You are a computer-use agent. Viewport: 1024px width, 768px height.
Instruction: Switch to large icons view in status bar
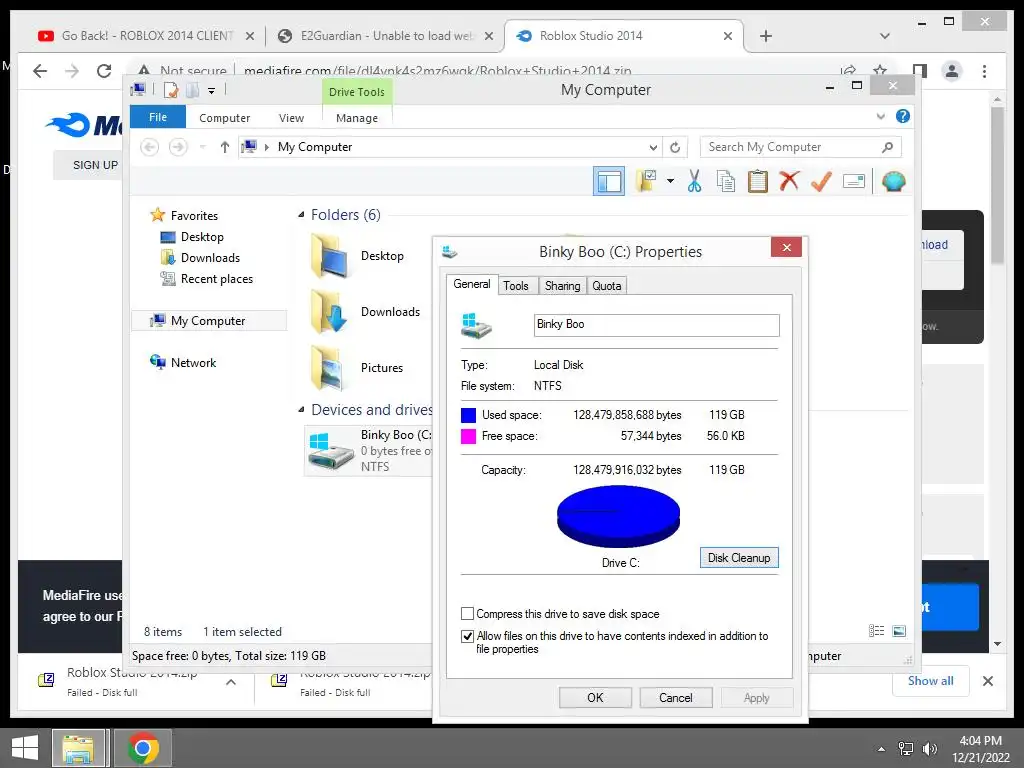pos(899,631)
